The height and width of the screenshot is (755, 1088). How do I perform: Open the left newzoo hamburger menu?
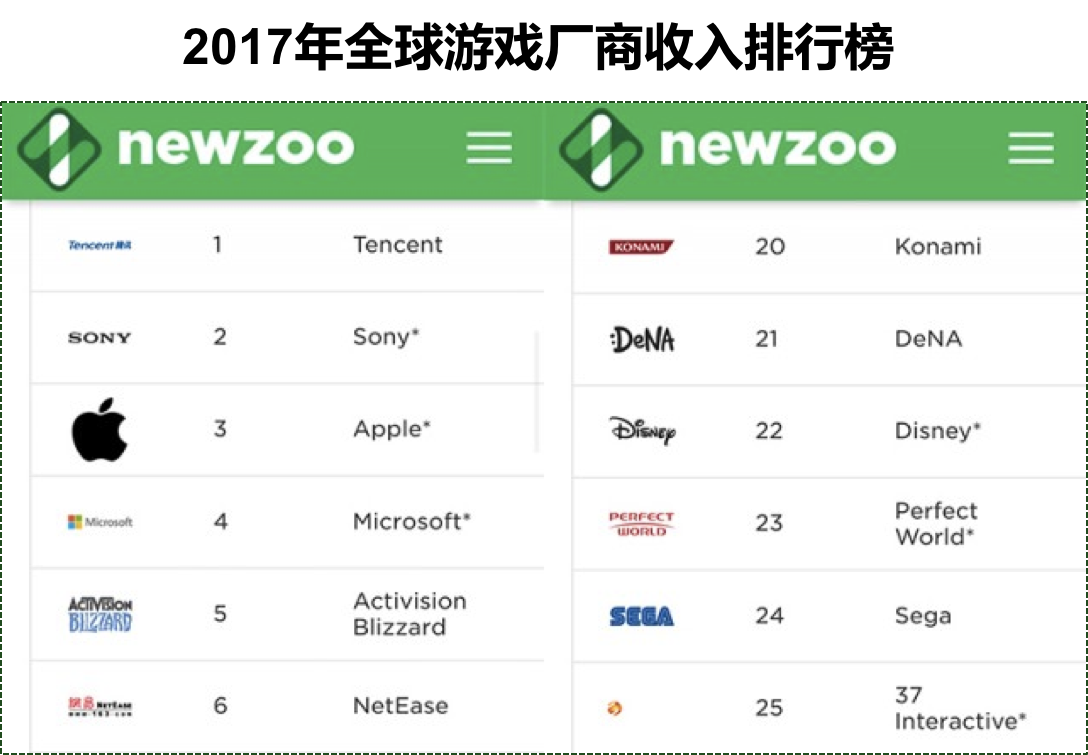(489, 147)
